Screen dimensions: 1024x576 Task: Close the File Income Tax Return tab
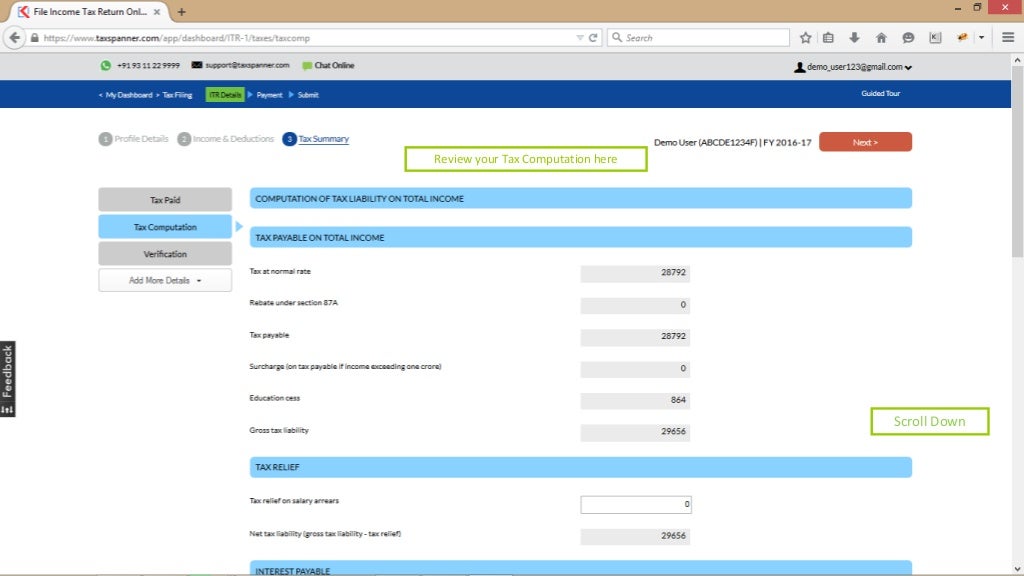pyautogui.click(x=157, y=12)
